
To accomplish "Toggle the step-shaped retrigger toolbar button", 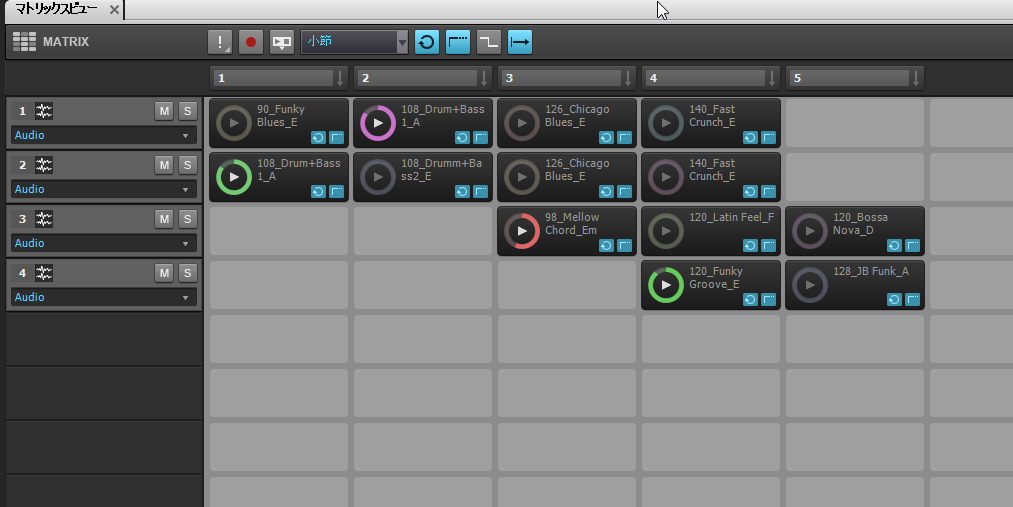I will click(x=489, y=42).
